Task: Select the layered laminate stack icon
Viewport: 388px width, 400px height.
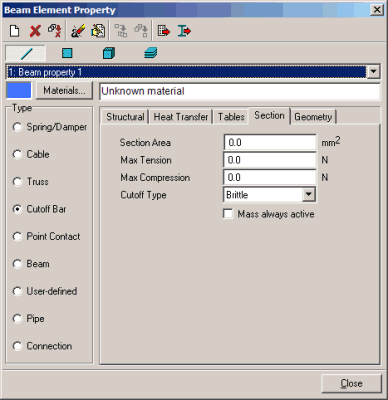Action: [151, 53]
